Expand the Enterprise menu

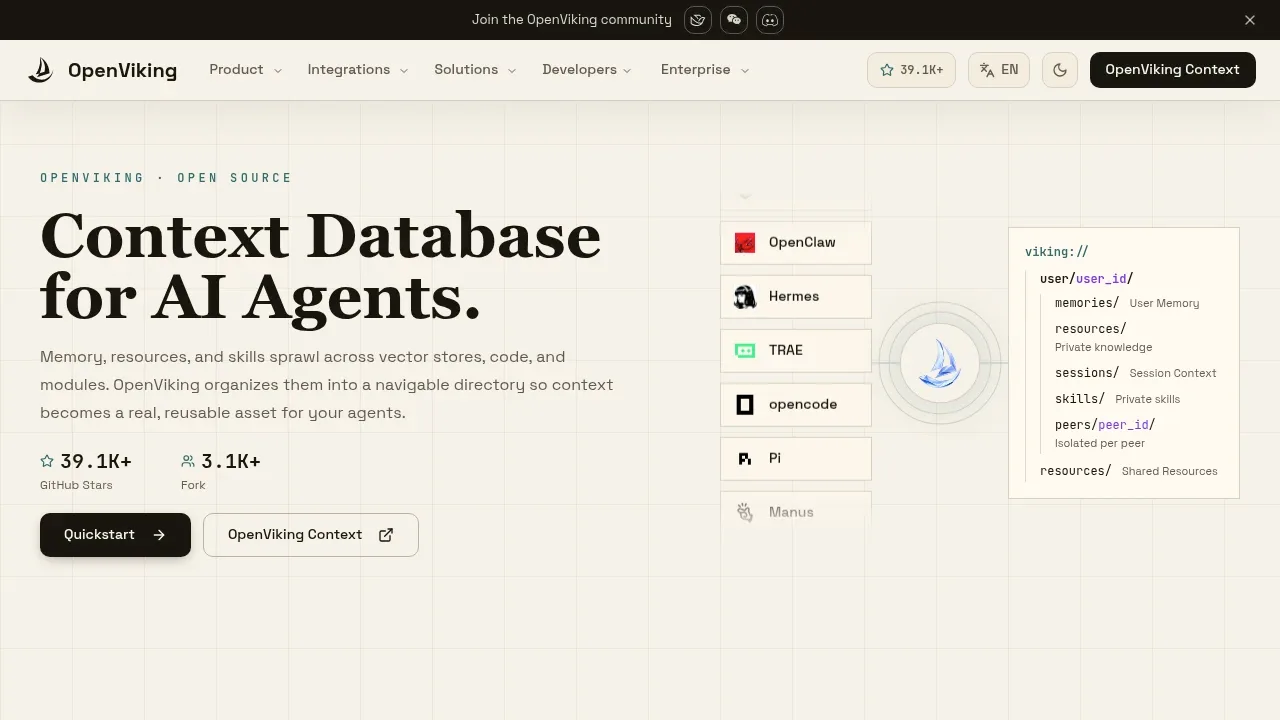tap(705, 70)
